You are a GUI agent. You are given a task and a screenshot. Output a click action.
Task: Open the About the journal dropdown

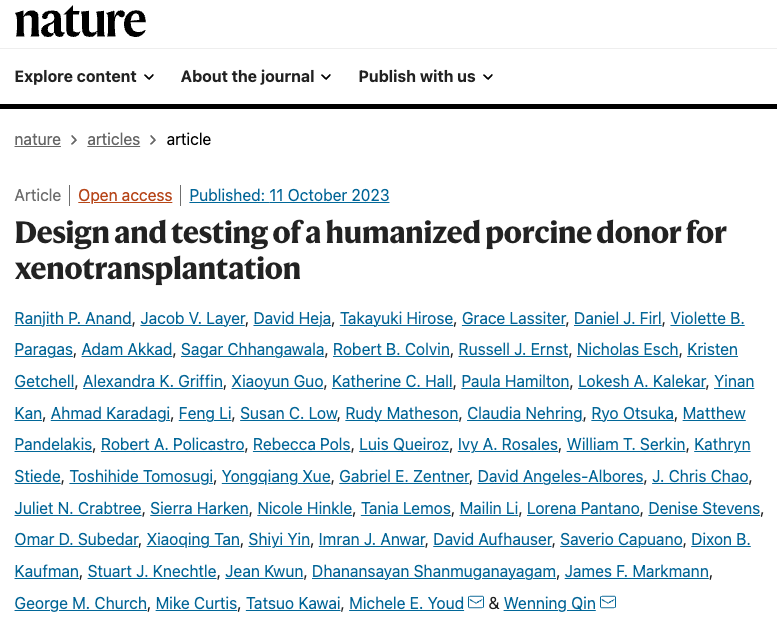(255, 77)
